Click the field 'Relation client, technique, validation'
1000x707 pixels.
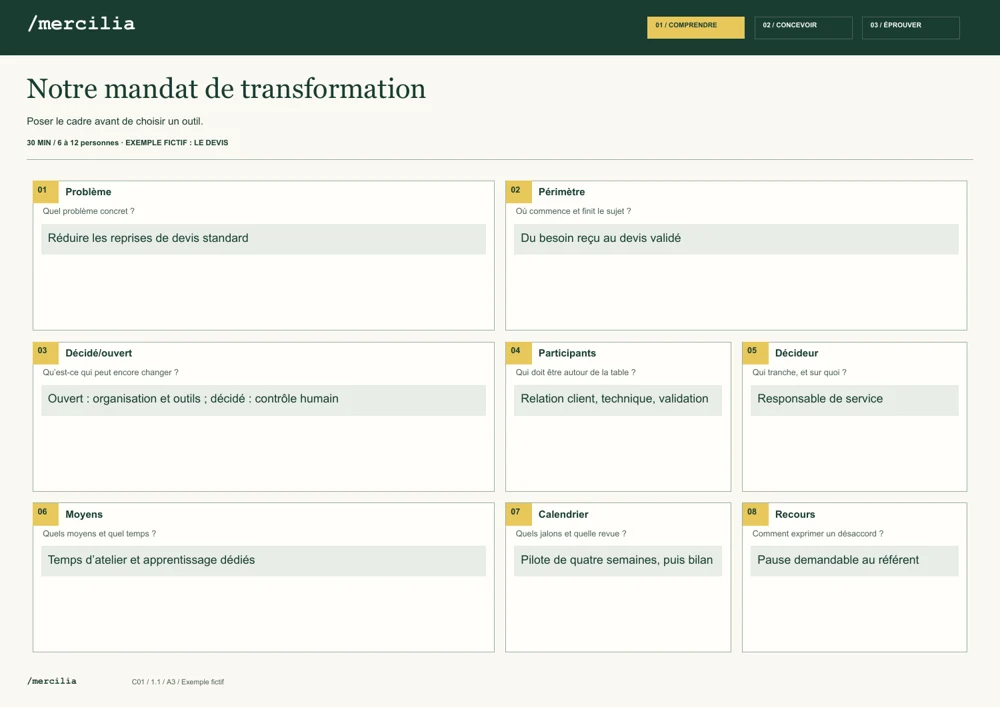(x=618, y=400)
